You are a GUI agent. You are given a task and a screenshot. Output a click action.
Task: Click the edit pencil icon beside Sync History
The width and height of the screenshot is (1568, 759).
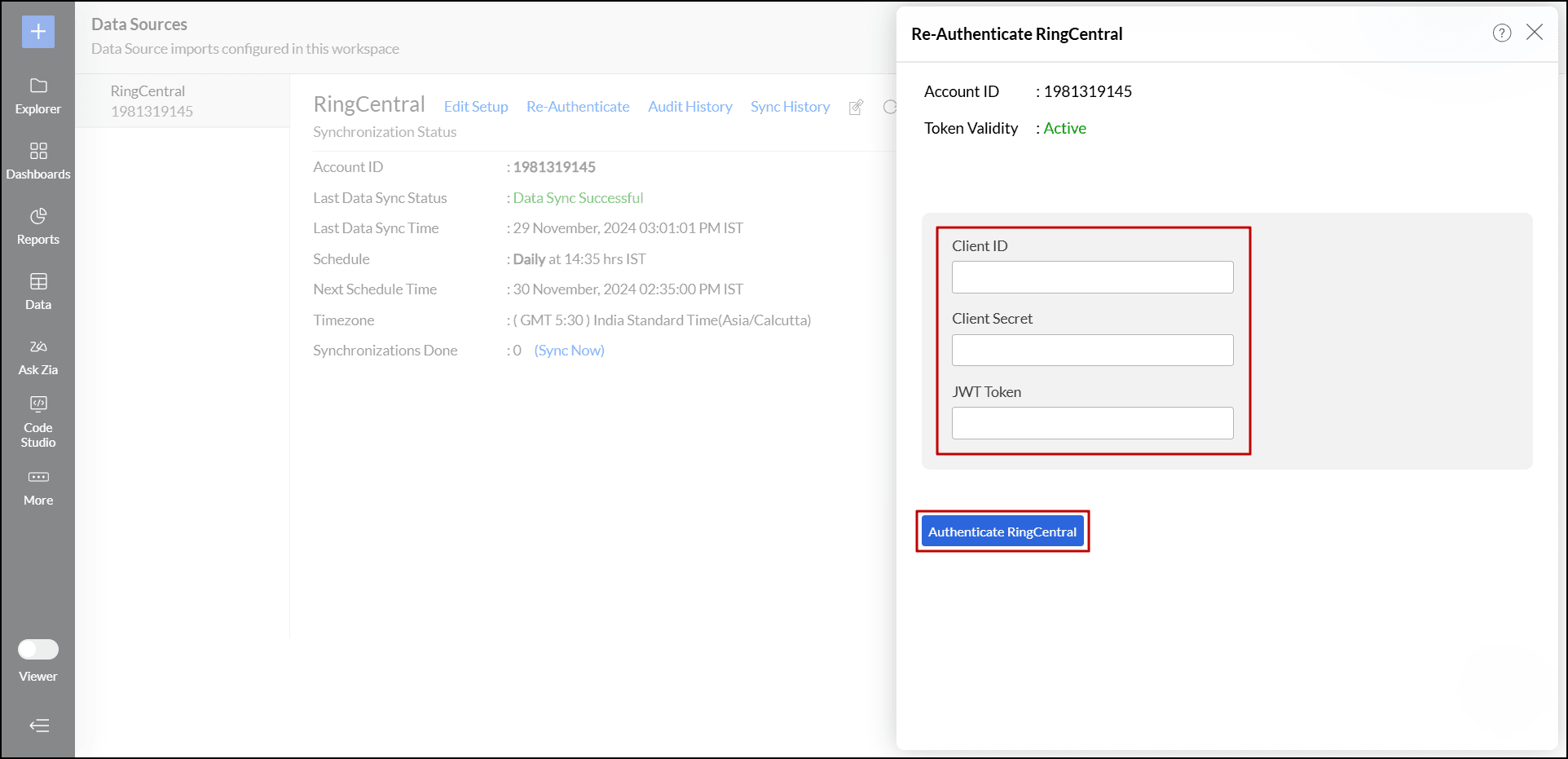click(856, 107)
